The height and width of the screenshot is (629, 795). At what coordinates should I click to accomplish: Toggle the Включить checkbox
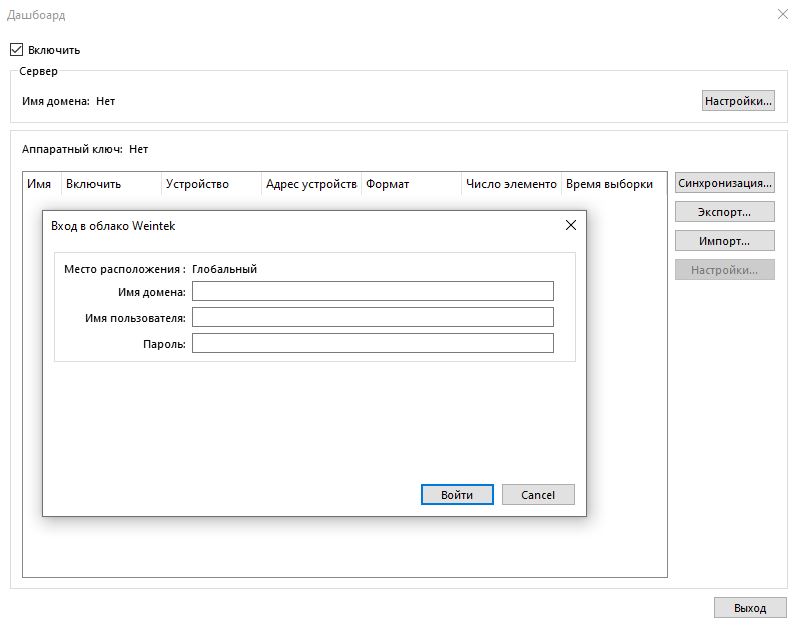click(16, 49)
